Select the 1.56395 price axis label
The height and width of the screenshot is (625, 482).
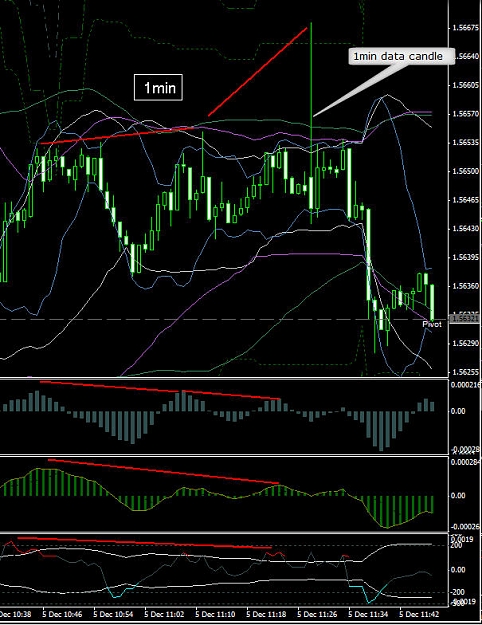[466, 257]
